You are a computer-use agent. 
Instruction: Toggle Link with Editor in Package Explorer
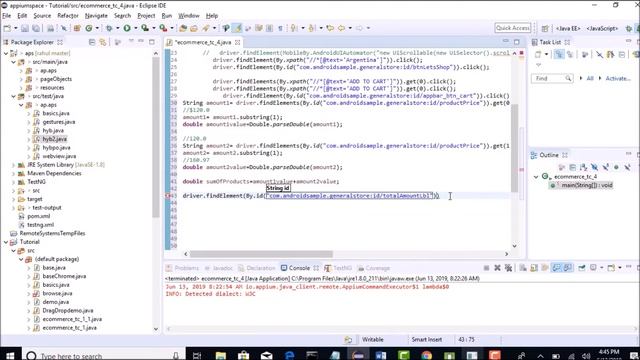click(102, 42)
